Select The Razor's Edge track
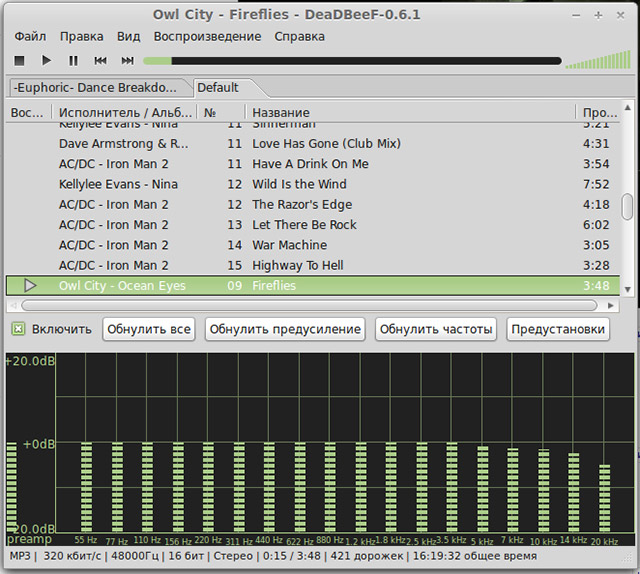 313,205
